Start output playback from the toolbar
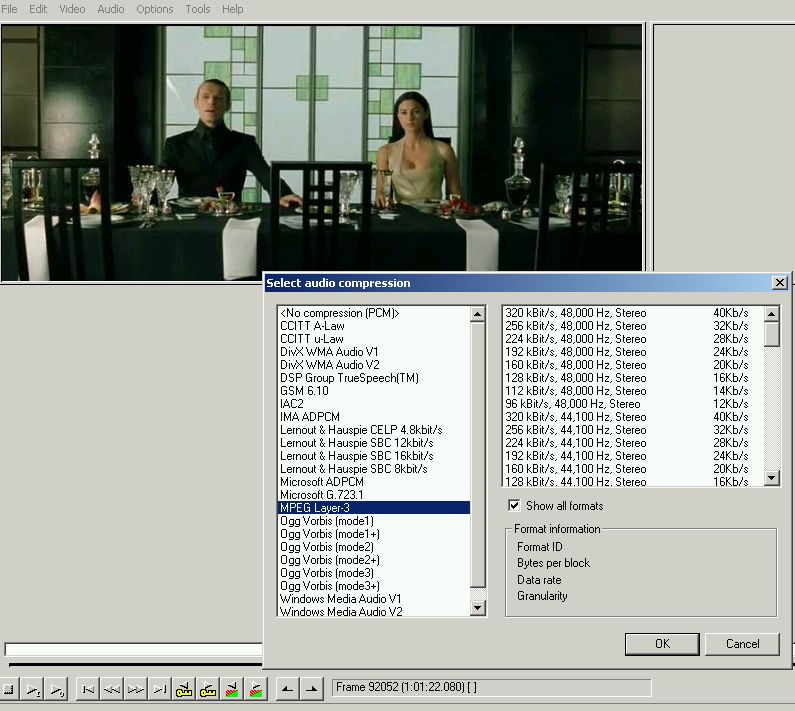This screenshot has height=711, width=795. click(x=57, y=689)
